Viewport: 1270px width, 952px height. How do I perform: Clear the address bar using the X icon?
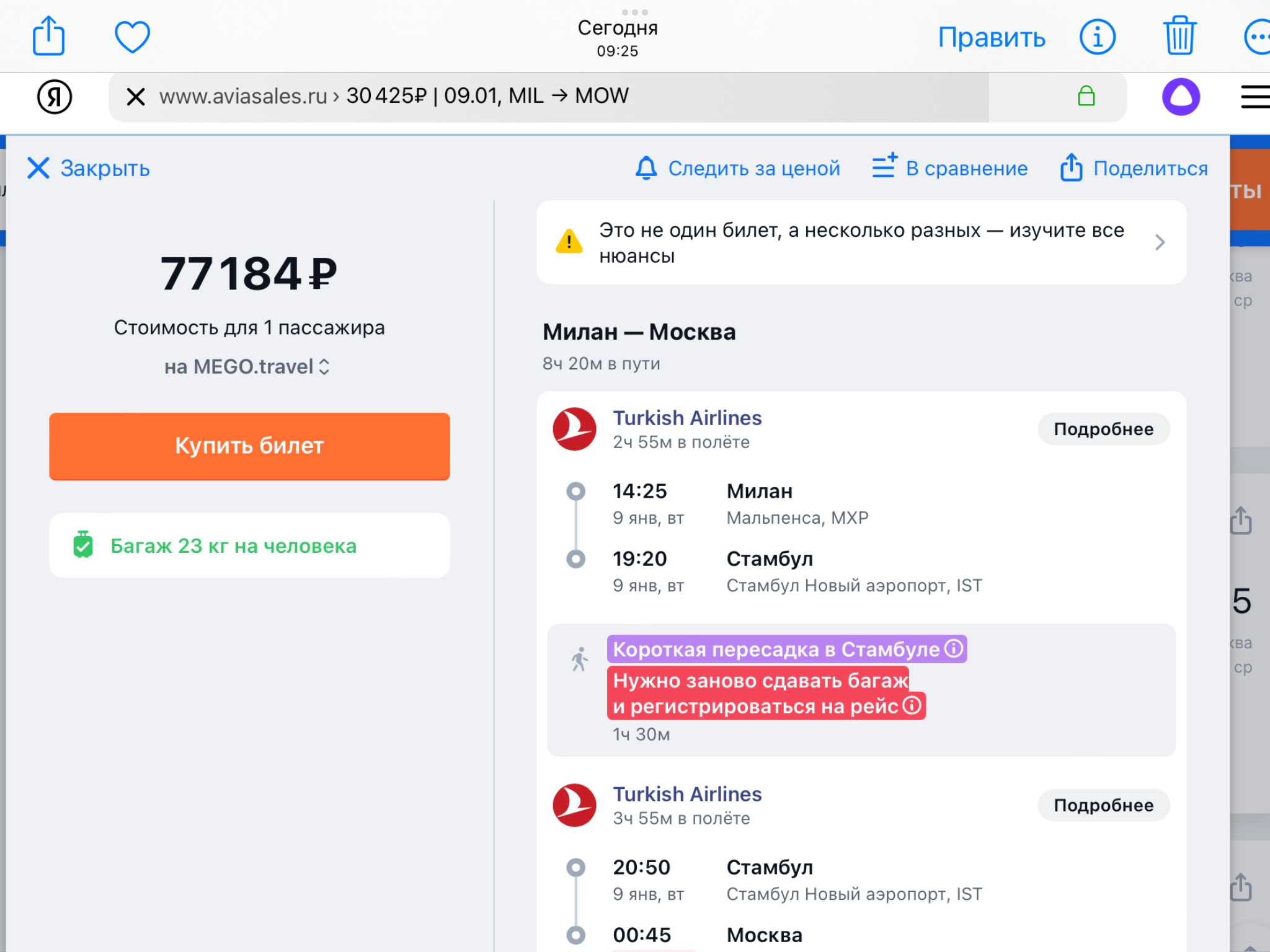(x=136, y=97)
